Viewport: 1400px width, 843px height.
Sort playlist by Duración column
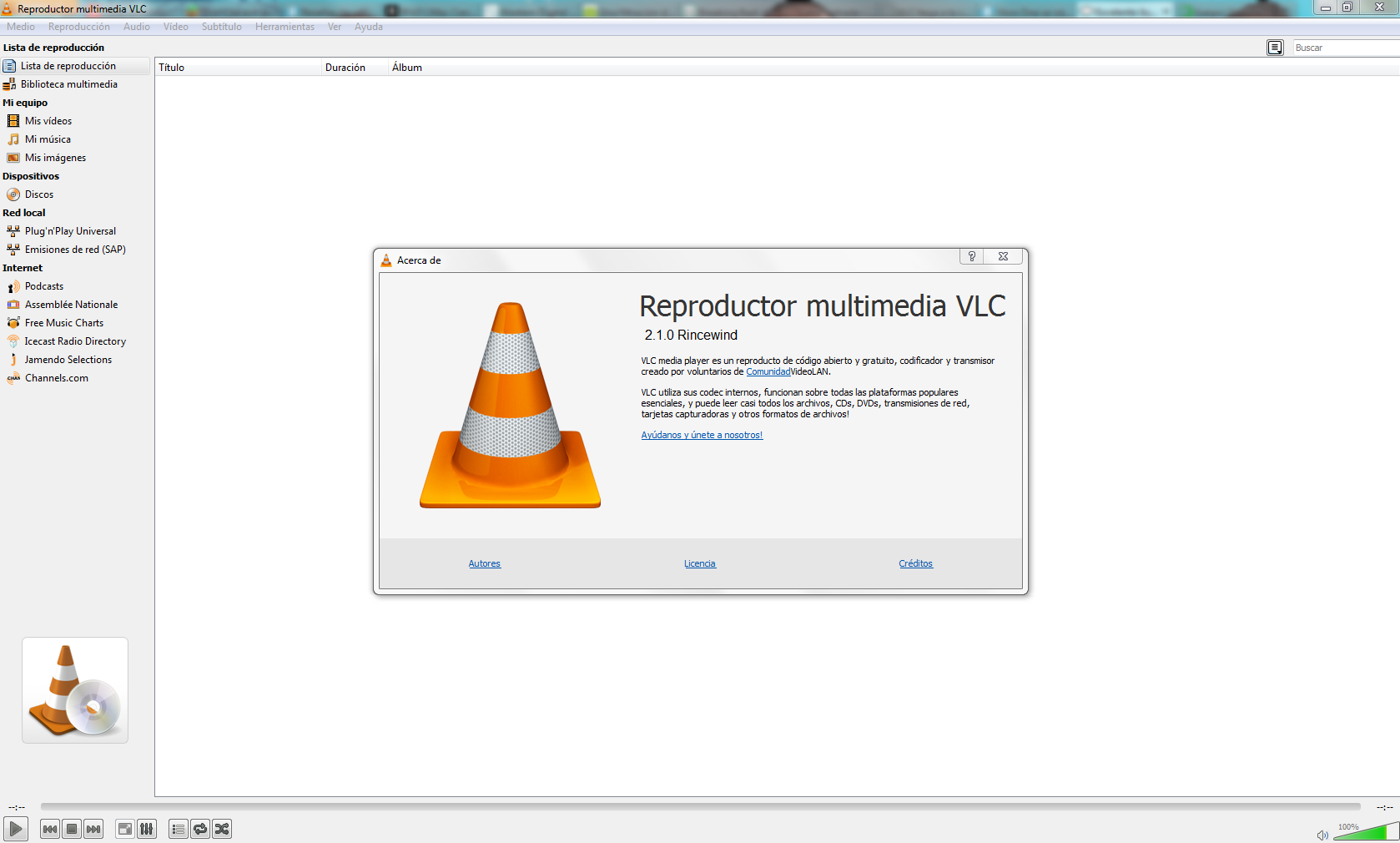[355, 68]
